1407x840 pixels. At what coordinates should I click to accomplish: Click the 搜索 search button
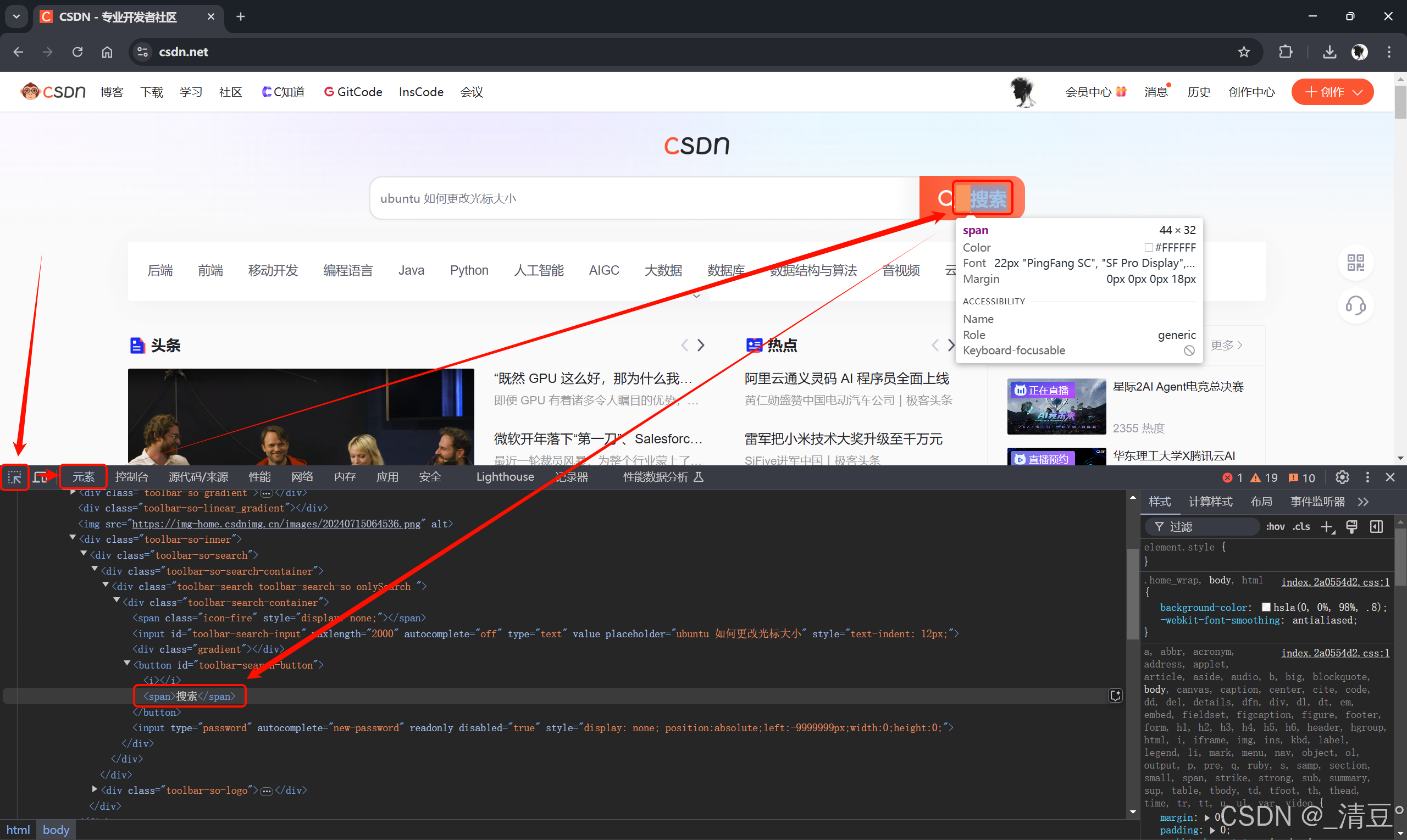[x=972, y=198]
